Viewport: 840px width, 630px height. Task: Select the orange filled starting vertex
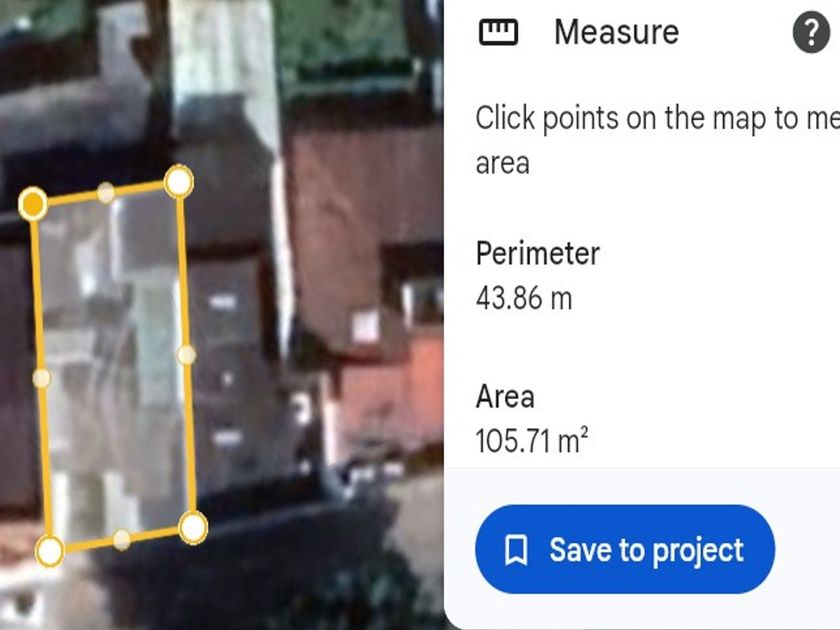pos(33,204)
